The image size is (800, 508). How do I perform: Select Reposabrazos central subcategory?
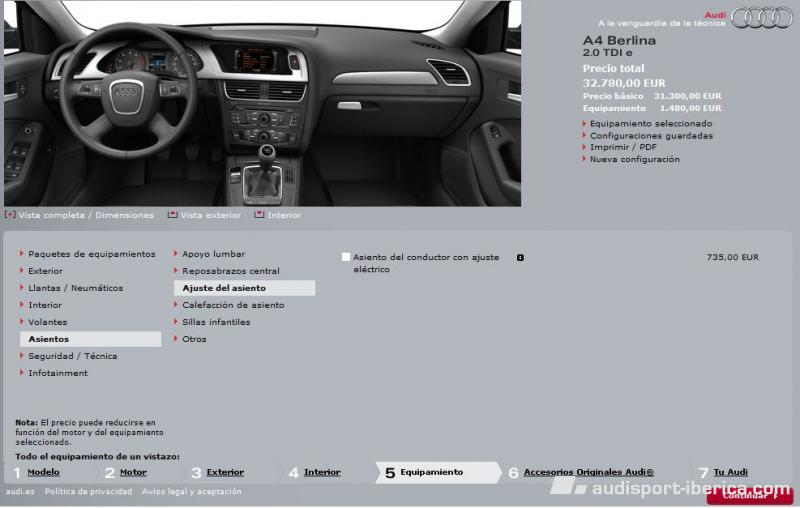pyautogui.click(x=231, y=271)
